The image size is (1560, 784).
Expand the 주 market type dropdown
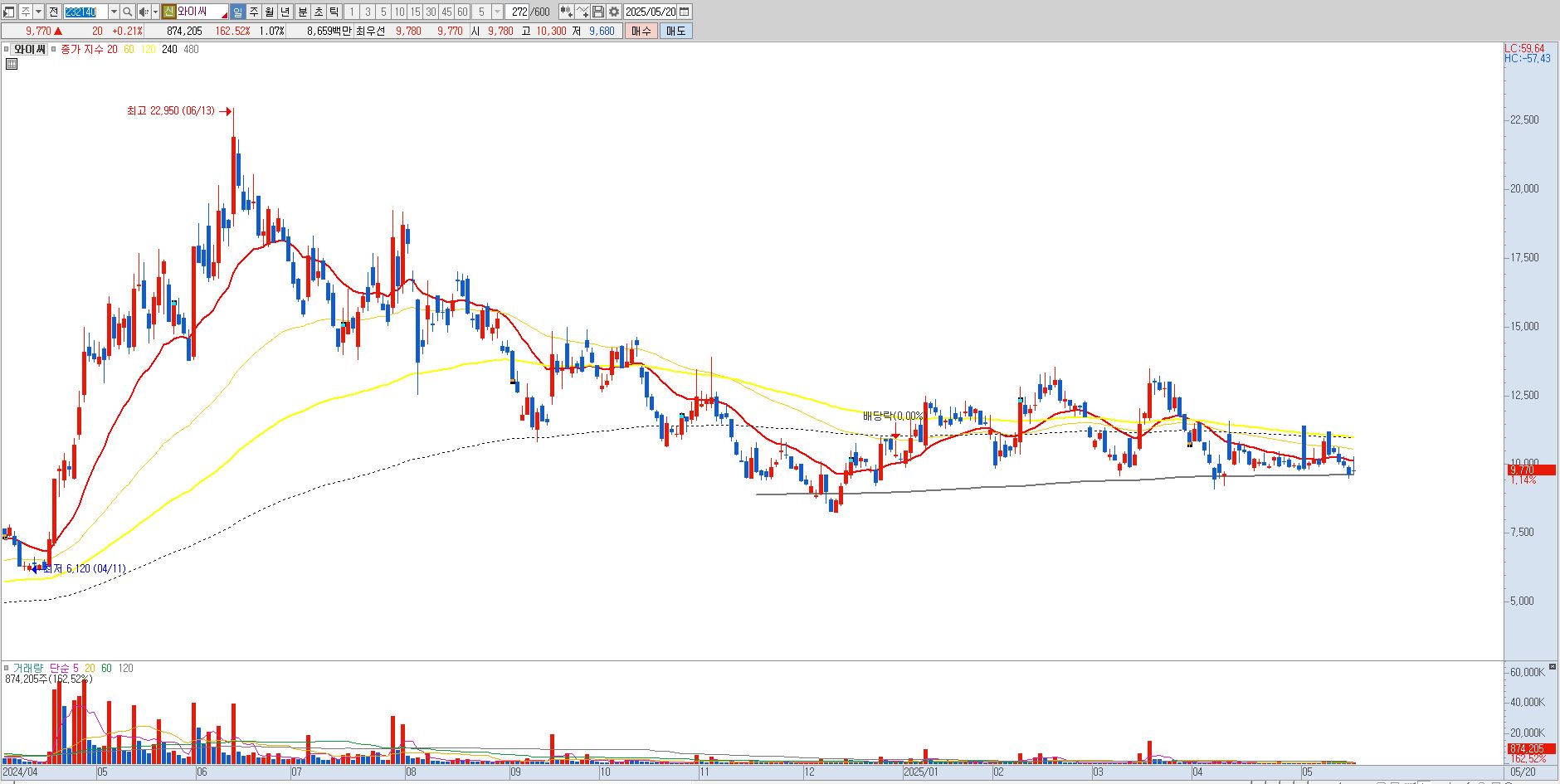[x=38, y=12]
